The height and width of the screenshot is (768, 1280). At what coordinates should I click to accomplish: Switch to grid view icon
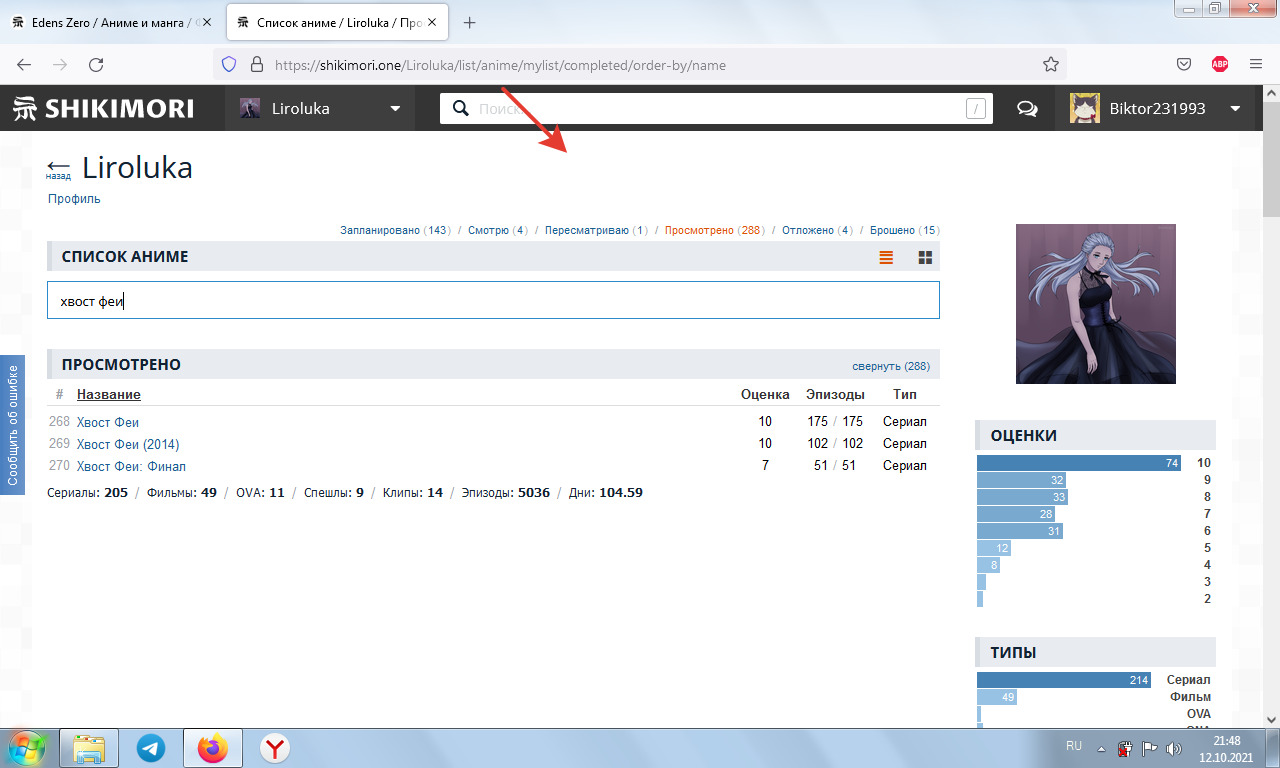tap(925, 257)
